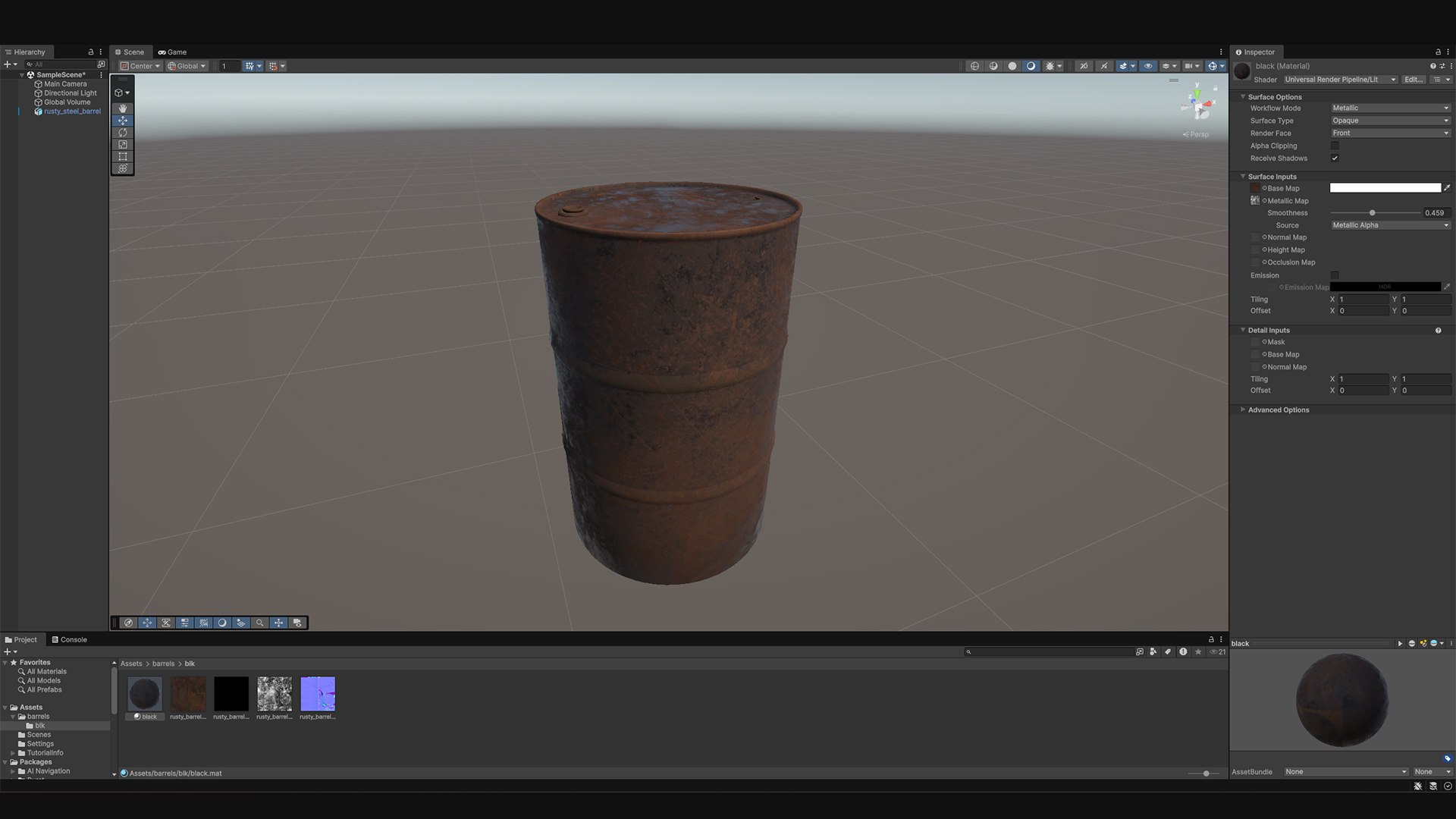
Task: Open the barrels folder in Project tree
Action: click(38, 717)
